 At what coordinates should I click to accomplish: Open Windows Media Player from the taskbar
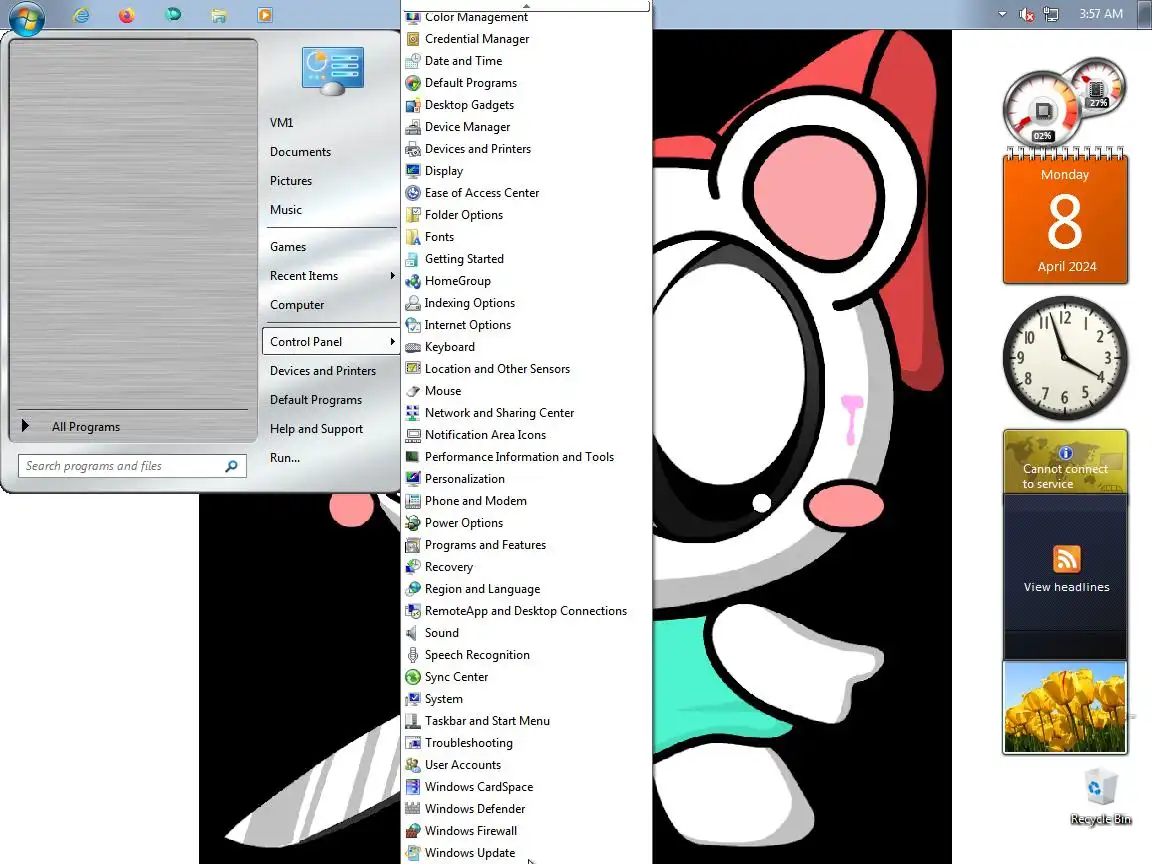(x=264, y=15)
